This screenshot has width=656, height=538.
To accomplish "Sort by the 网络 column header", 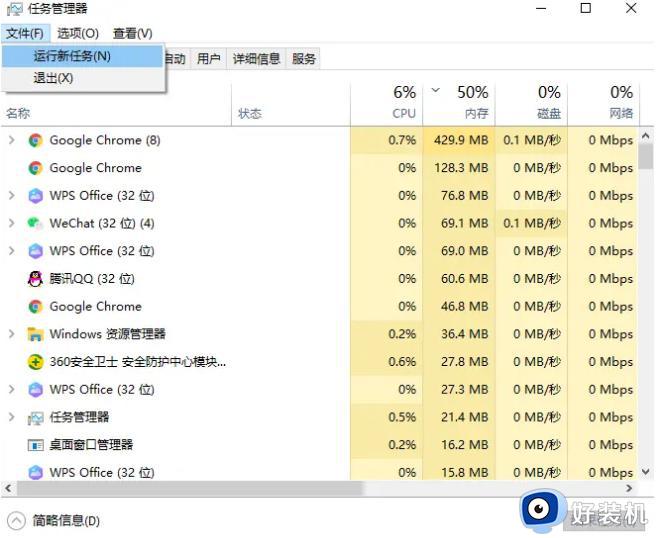I will (603, 104).
